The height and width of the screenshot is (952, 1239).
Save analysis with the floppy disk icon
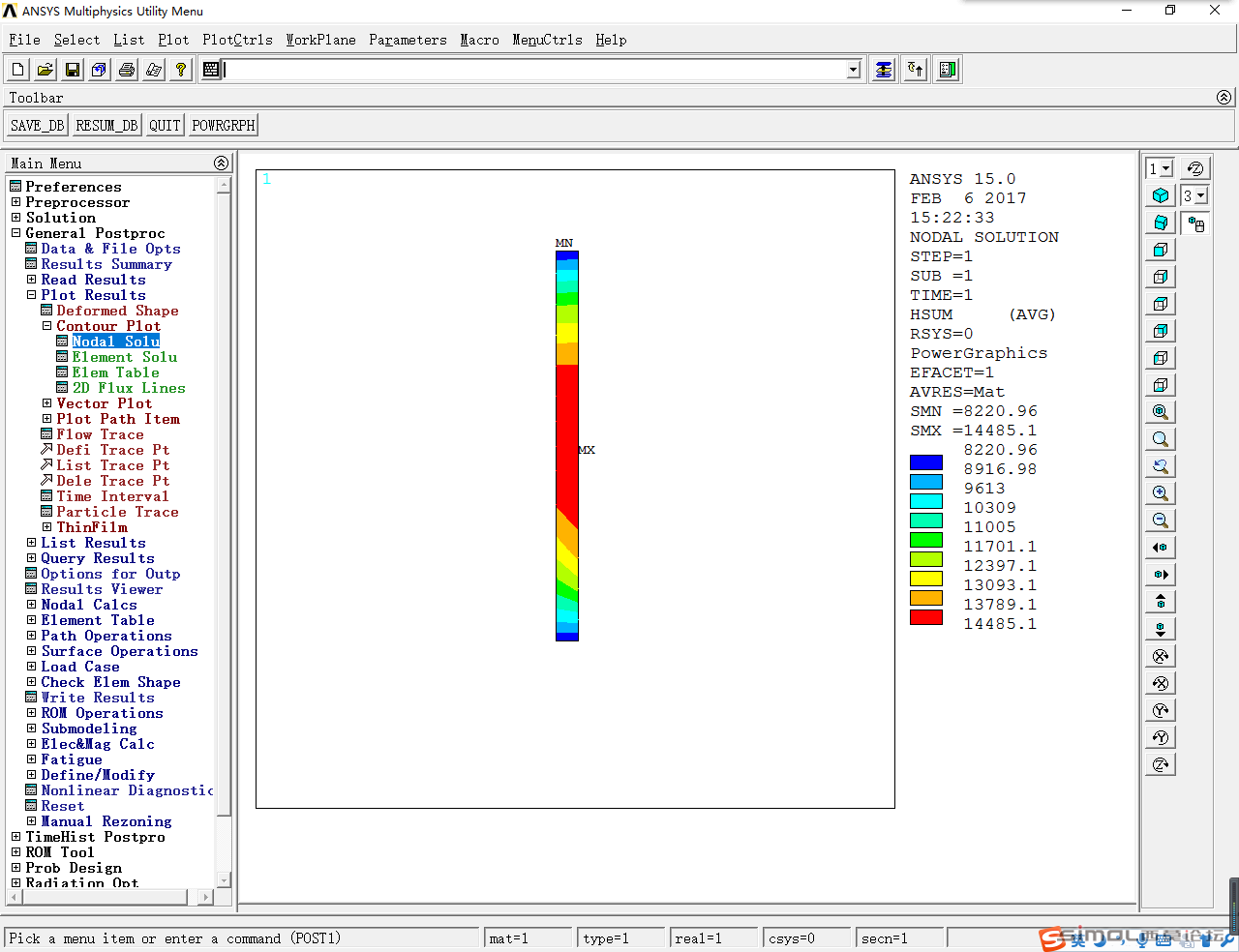[x=73, y=70]
